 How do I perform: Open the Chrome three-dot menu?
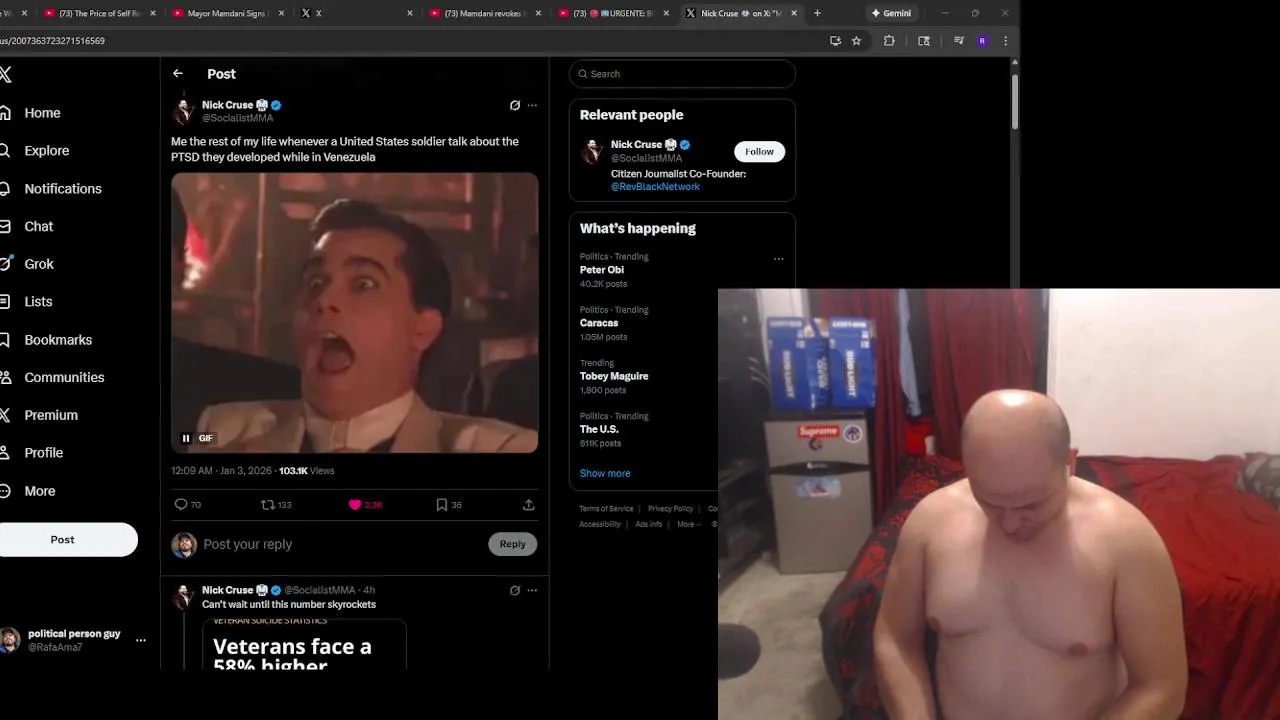pyautogui.click(x=1005, y=41)
